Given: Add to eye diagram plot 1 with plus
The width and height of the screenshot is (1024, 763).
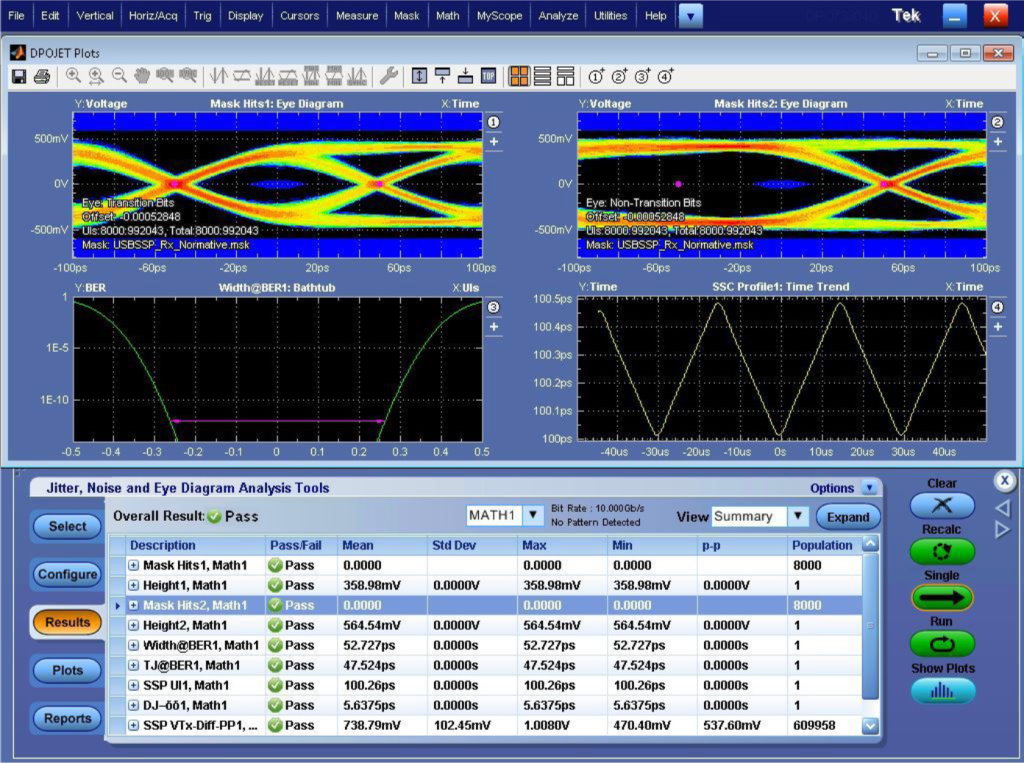Looking at the screenshot, I should point(494,142).
